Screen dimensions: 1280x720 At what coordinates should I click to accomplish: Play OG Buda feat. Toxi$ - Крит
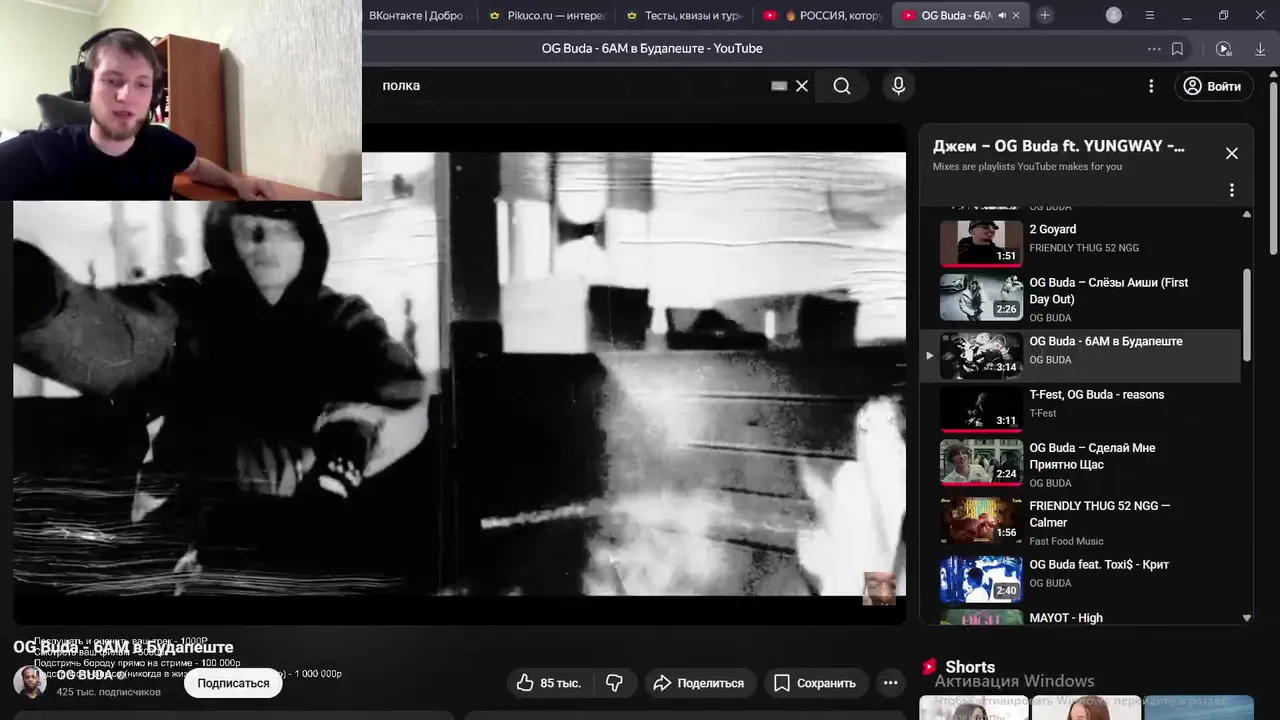point(1080,578)
